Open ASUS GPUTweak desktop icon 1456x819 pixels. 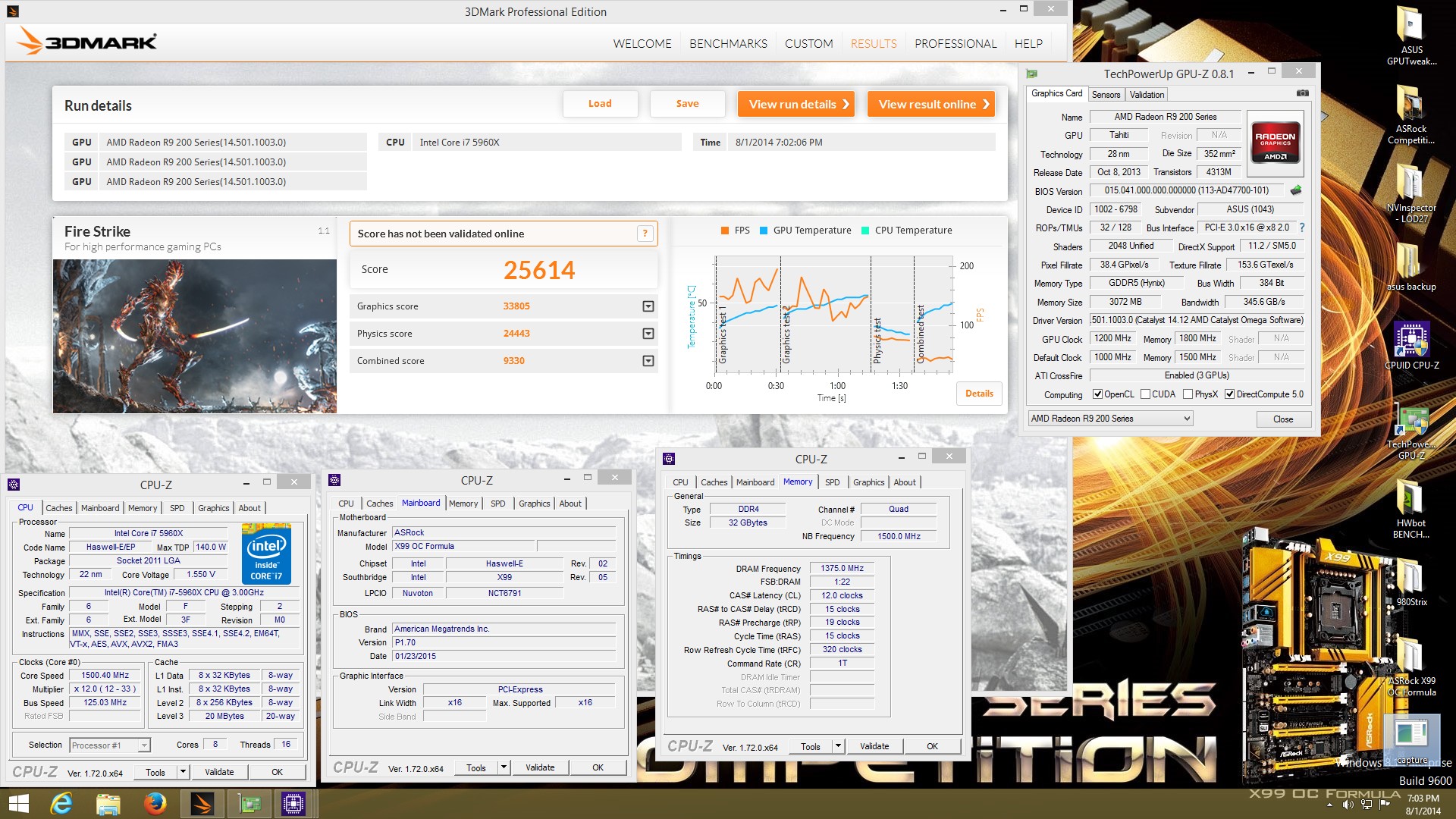pos(1411,36)
